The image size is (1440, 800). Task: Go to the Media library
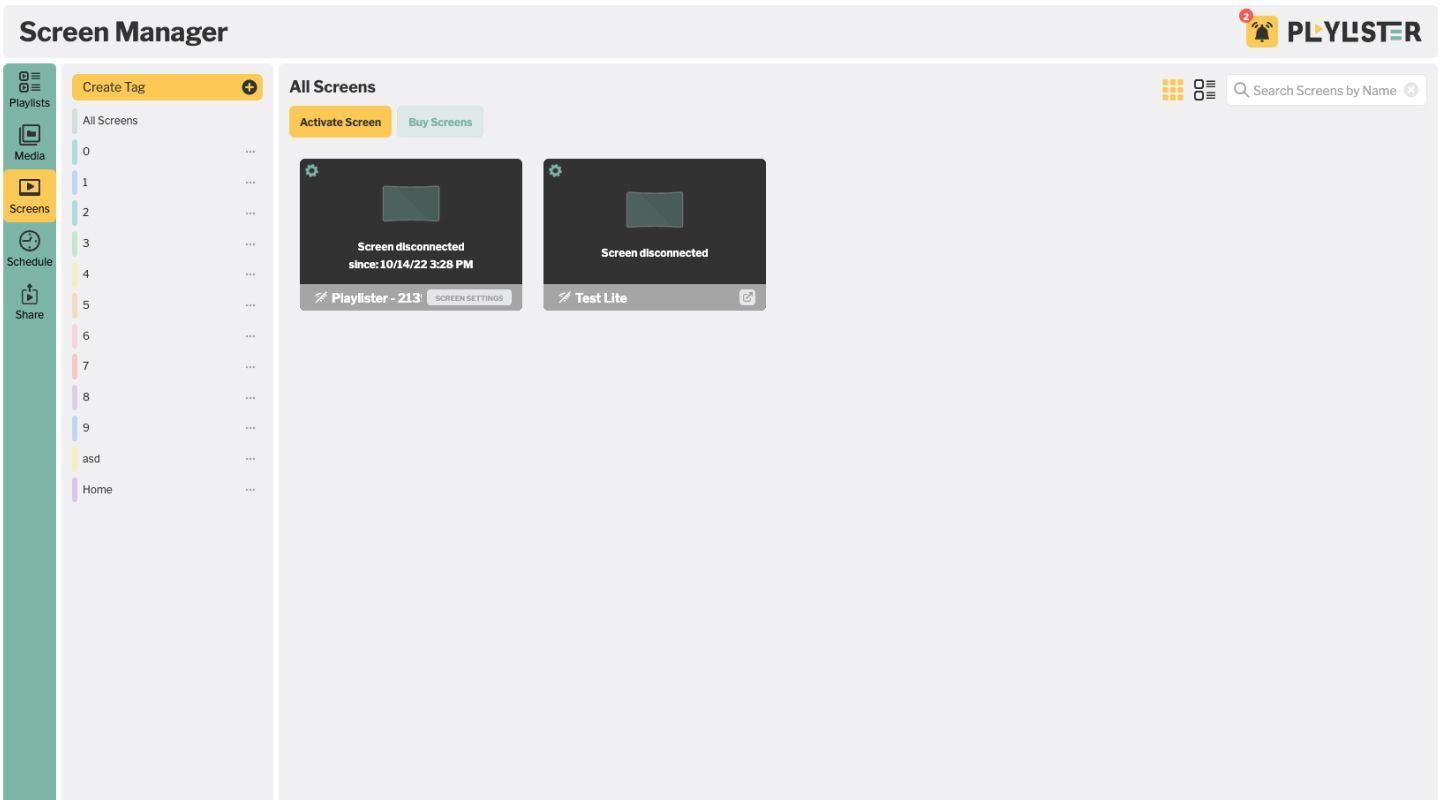tap(29, 142)
